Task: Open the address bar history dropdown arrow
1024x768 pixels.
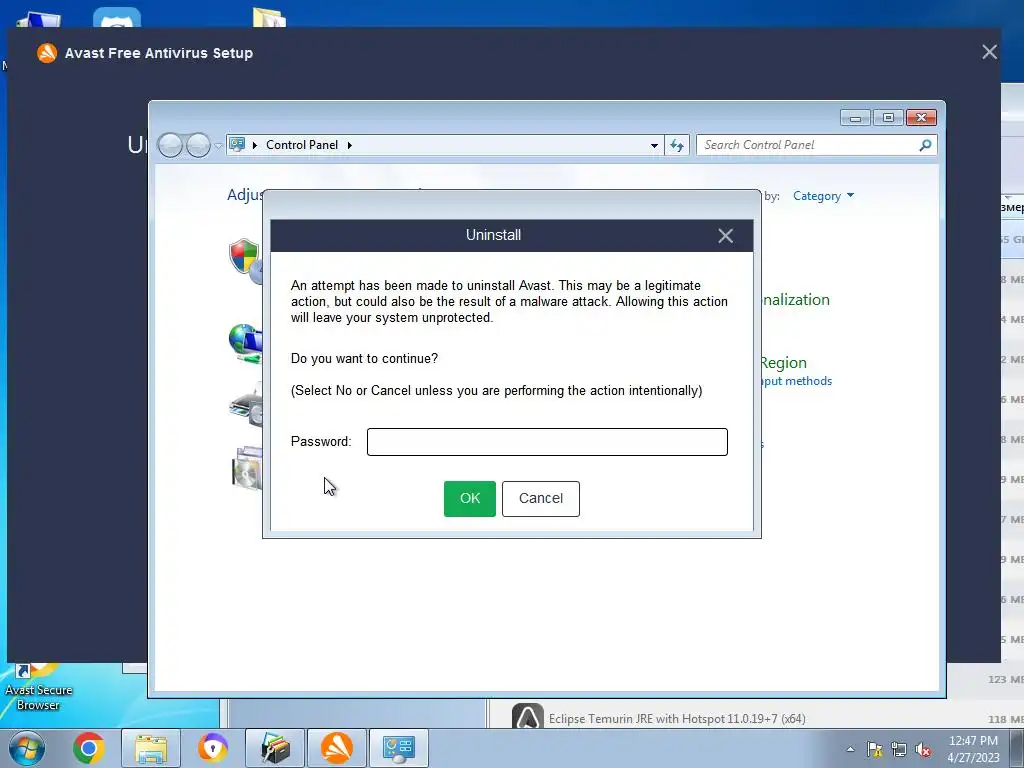Action: click(x=654, y=145)
